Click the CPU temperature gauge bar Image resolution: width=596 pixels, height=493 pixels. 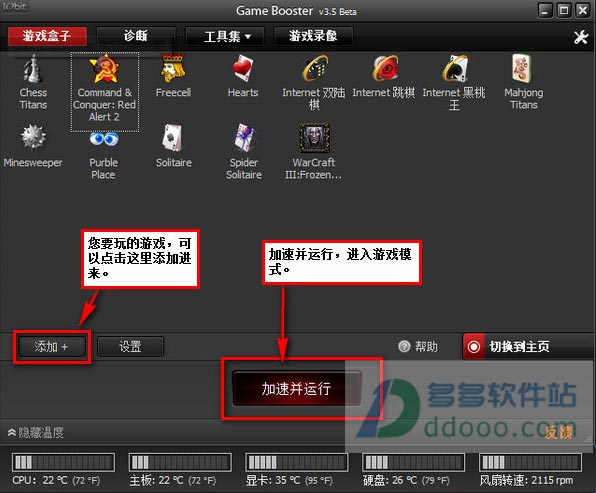coord(63,462)
